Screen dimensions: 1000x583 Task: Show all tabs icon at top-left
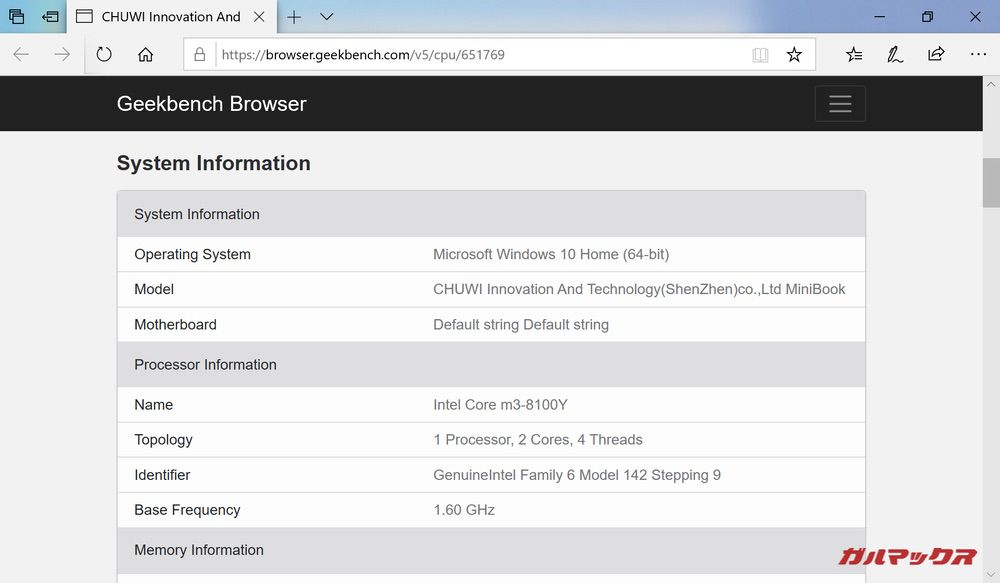click(x=17, y=17)
